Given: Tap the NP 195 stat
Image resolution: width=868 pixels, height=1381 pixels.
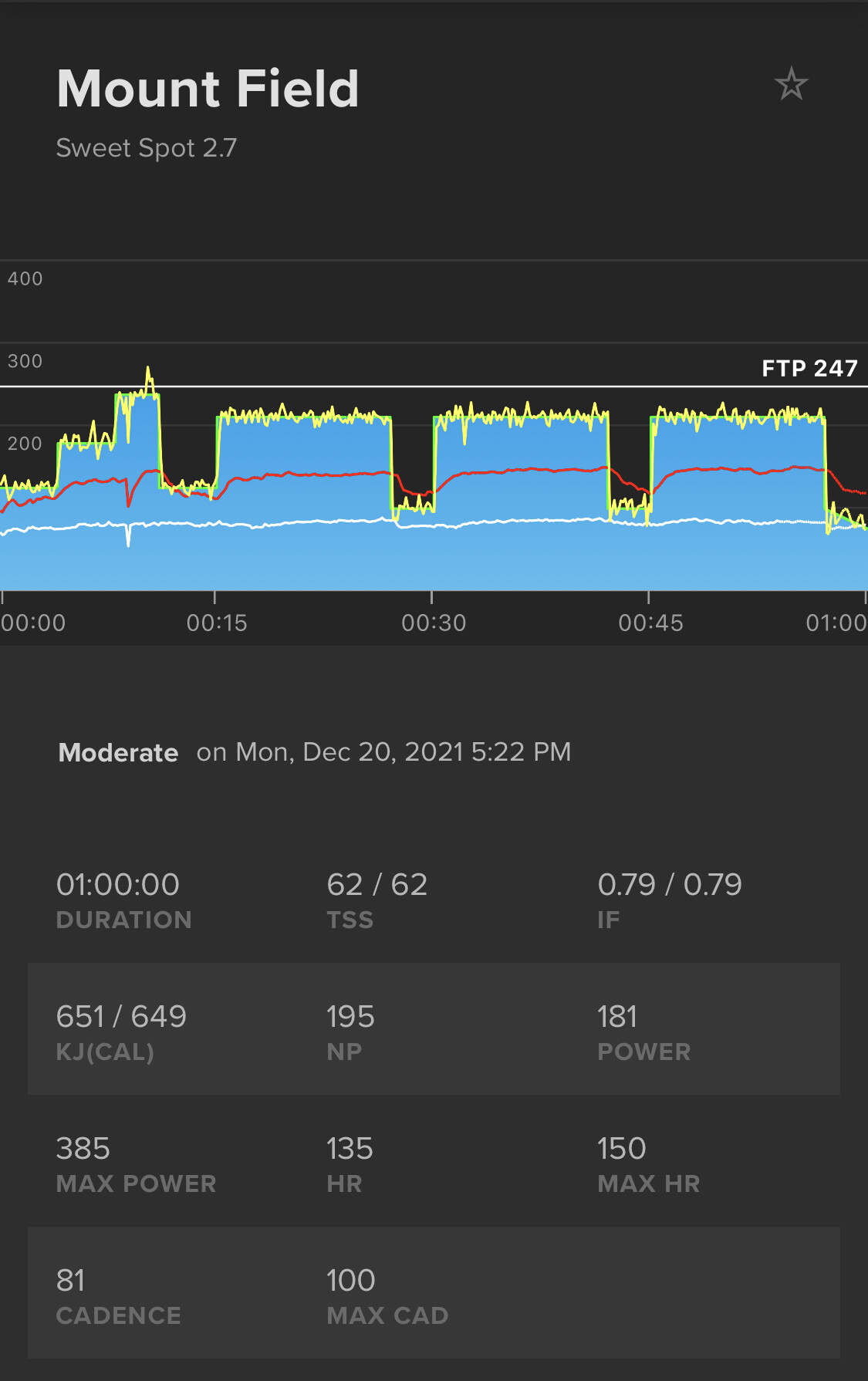Looking at the screenshot, I should coord(350,1017).
